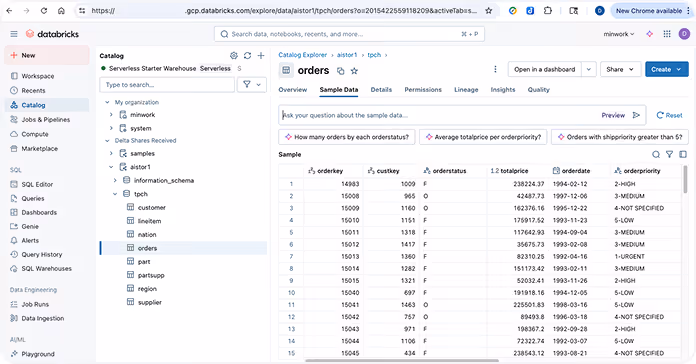696x364 pixels.
Task: Expand the information_schema schema
Action: click(x=115, y=181)
